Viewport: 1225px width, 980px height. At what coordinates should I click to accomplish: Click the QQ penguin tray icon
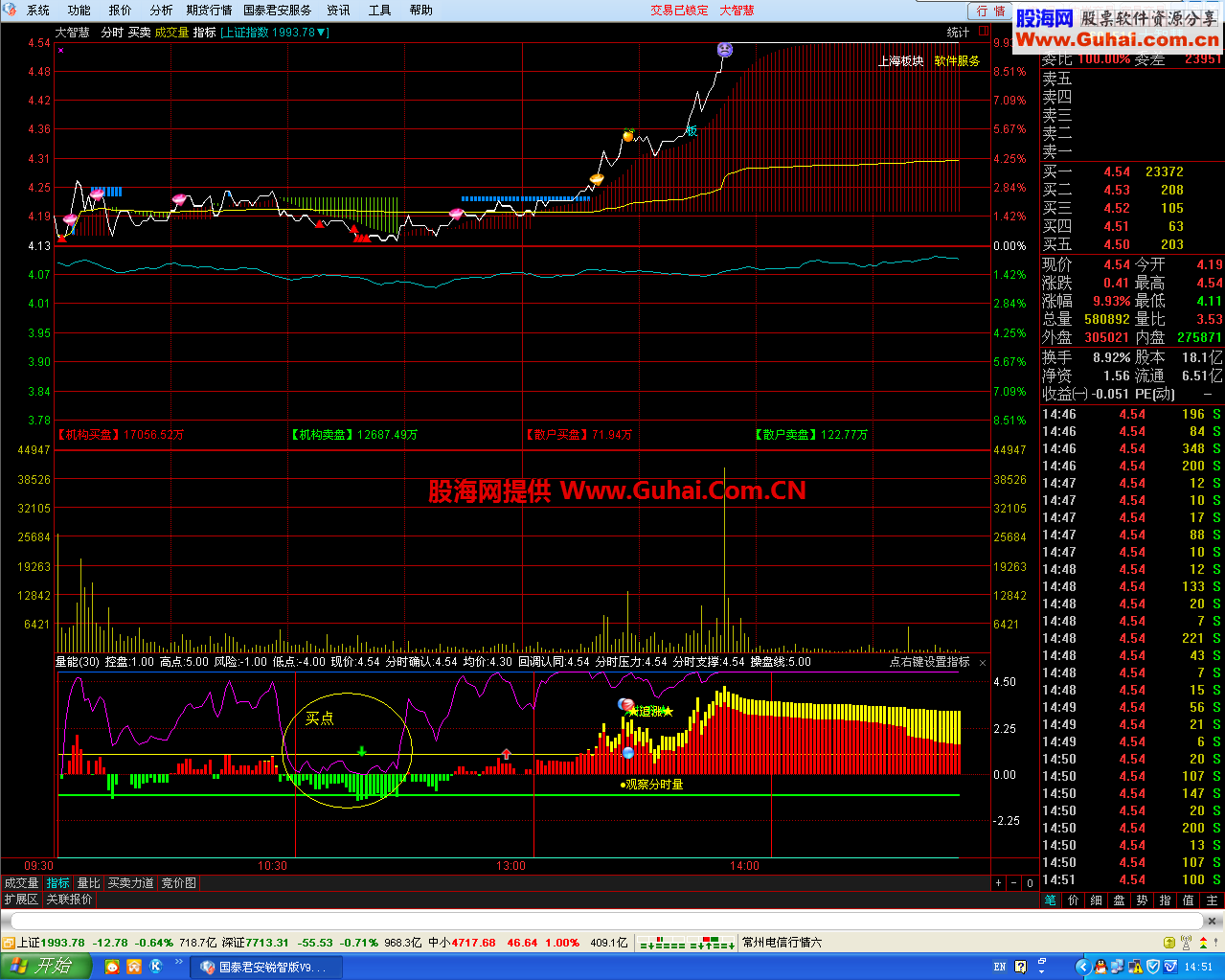coord(1101,967)
